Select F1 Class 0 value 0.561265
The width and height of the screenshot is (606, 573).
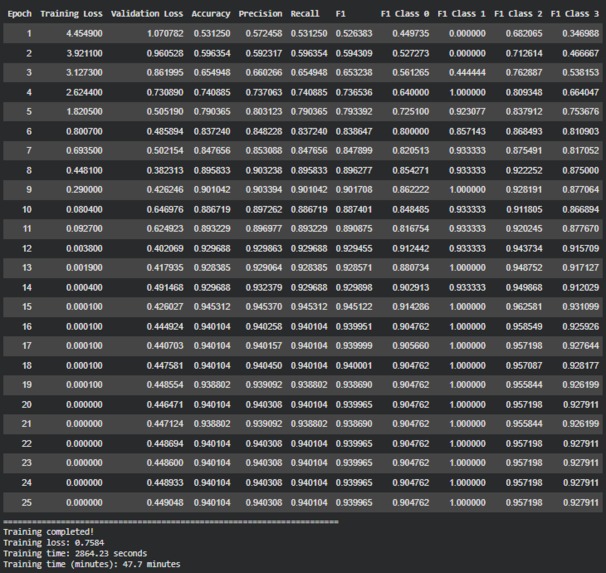pos(411,73)
